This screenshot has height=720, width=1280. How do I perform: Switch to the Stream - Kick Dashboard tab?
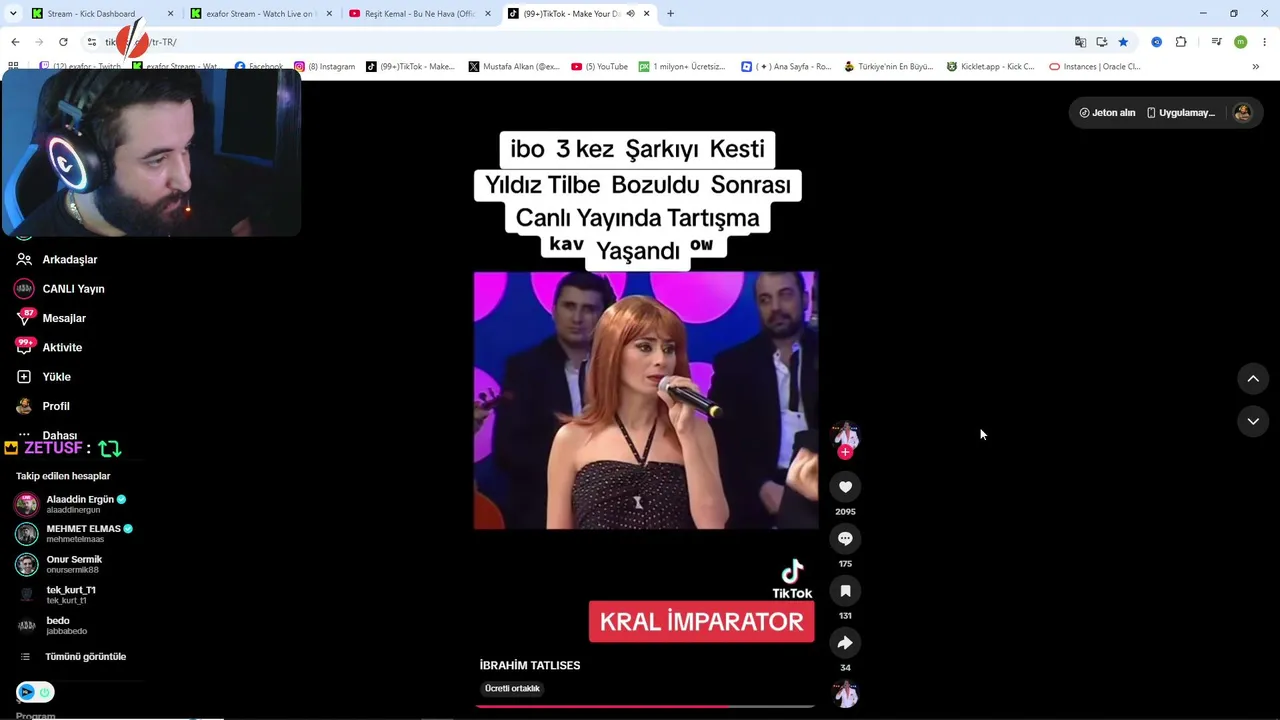pos(100,14)
